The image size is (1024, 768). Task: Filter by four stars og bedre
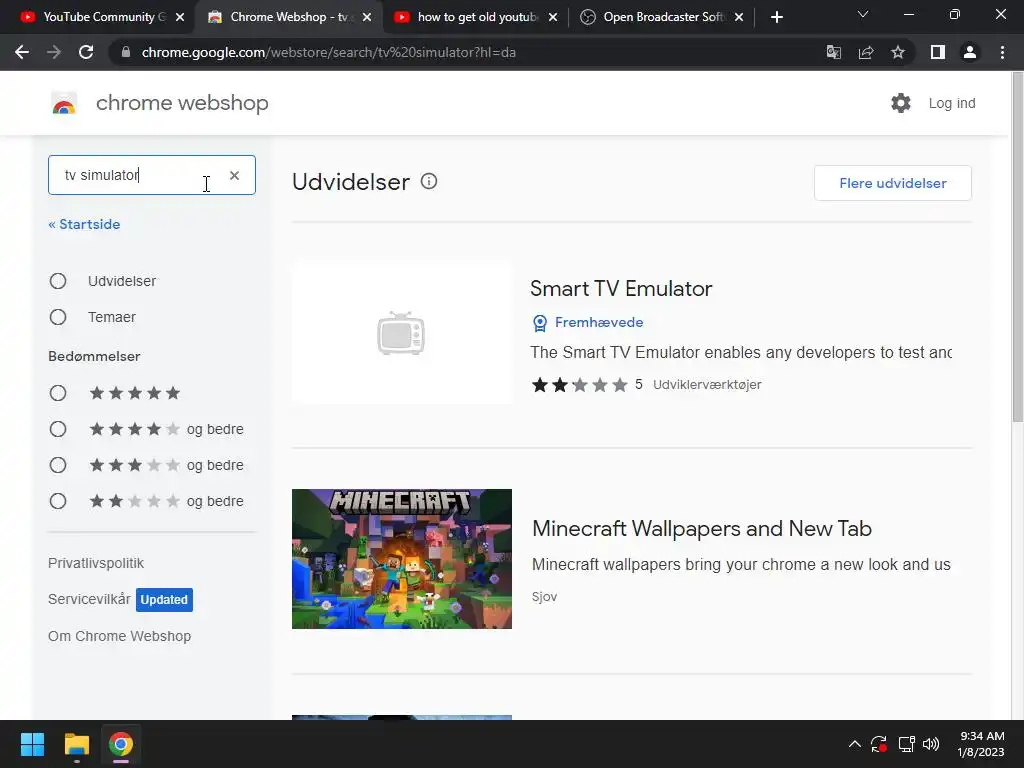click(58, 429)
